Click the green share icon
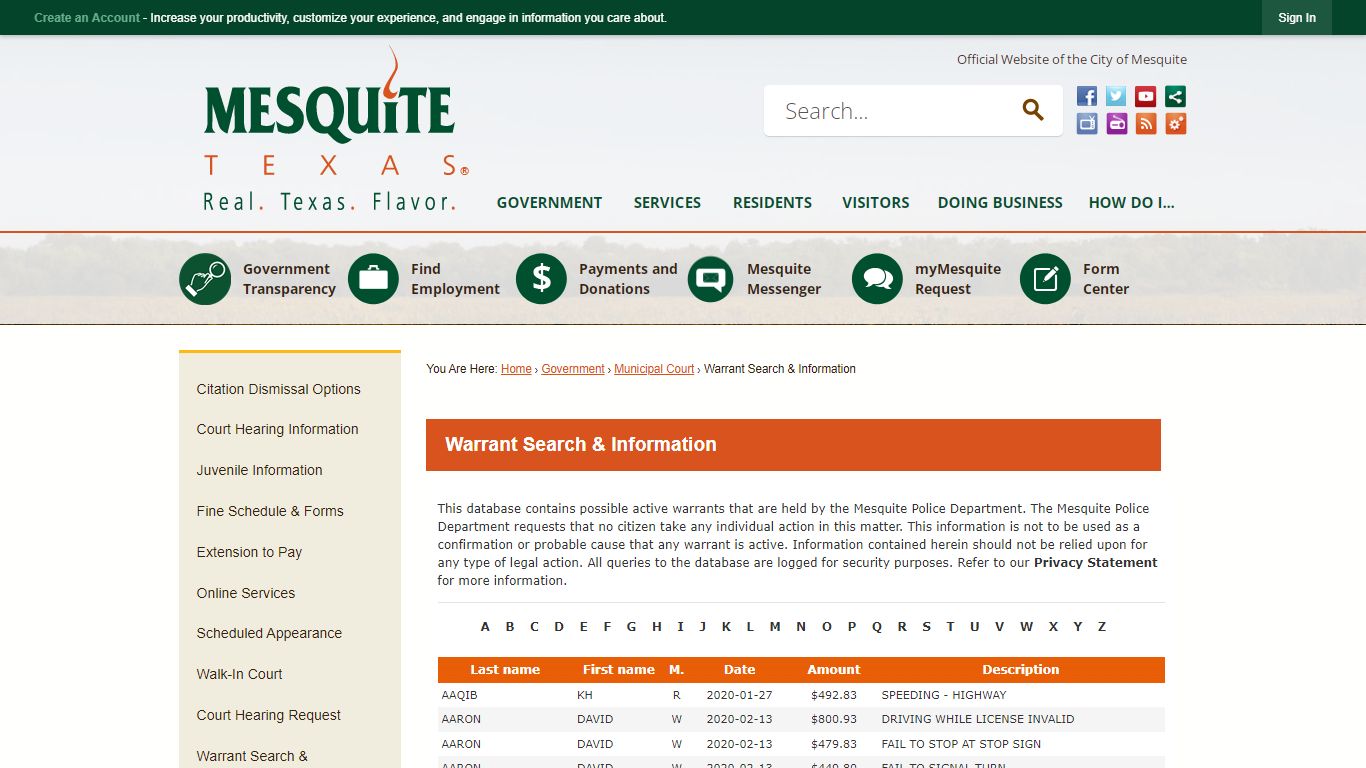 tap(1176, 96)
